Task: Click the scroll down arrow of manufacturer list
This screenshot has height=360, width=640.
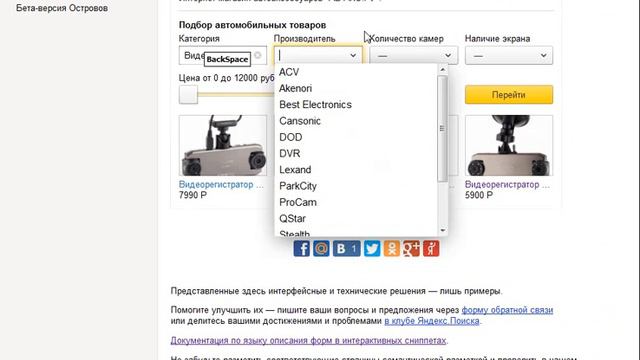Action: (x=442, y=231)
